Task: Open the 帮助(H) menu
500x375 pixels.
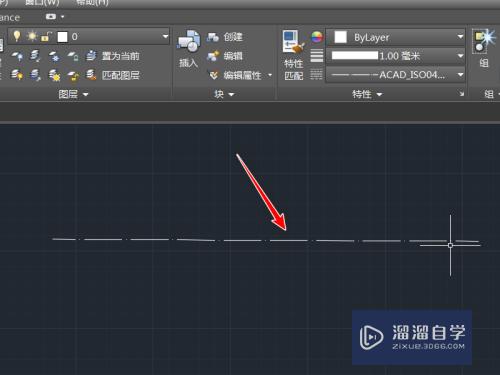Action: coord(92,3)
